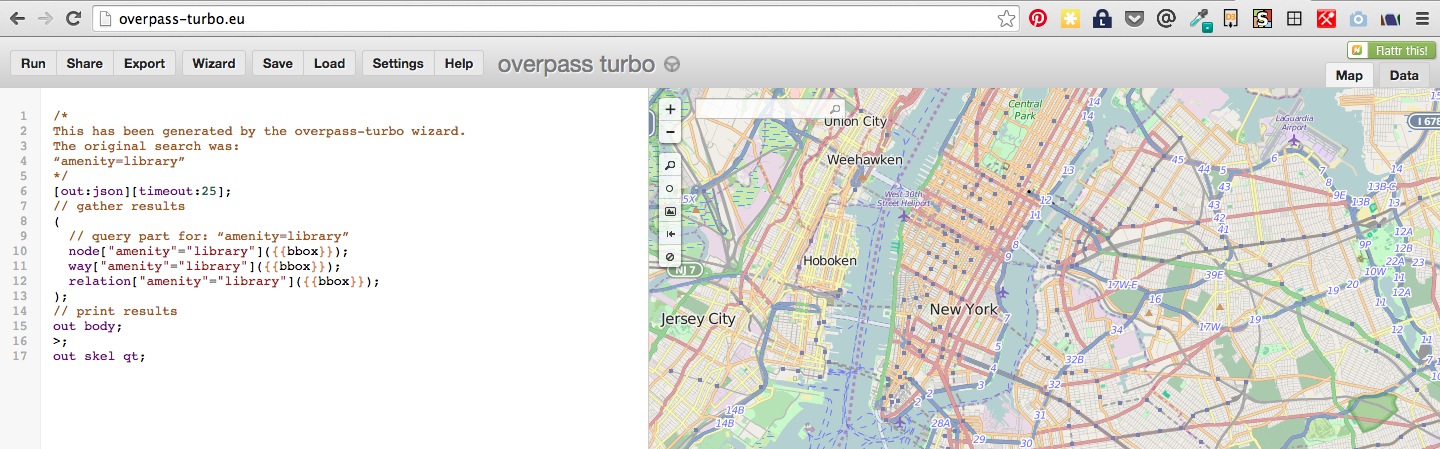Open the Chrome hamburger menu
Viewport: 1440px width, 449px height.
click(x=1421, y=18)
